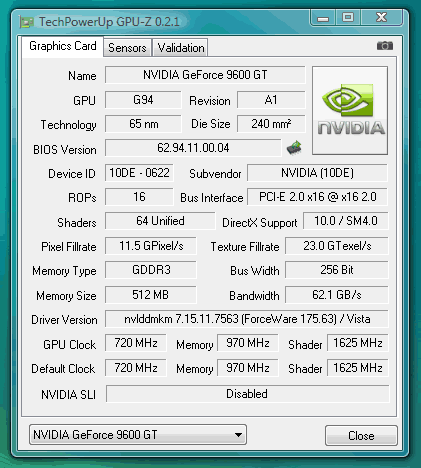The image size is (421, 468).
Task: Switch to the Sensors tab
Action: 127,48
